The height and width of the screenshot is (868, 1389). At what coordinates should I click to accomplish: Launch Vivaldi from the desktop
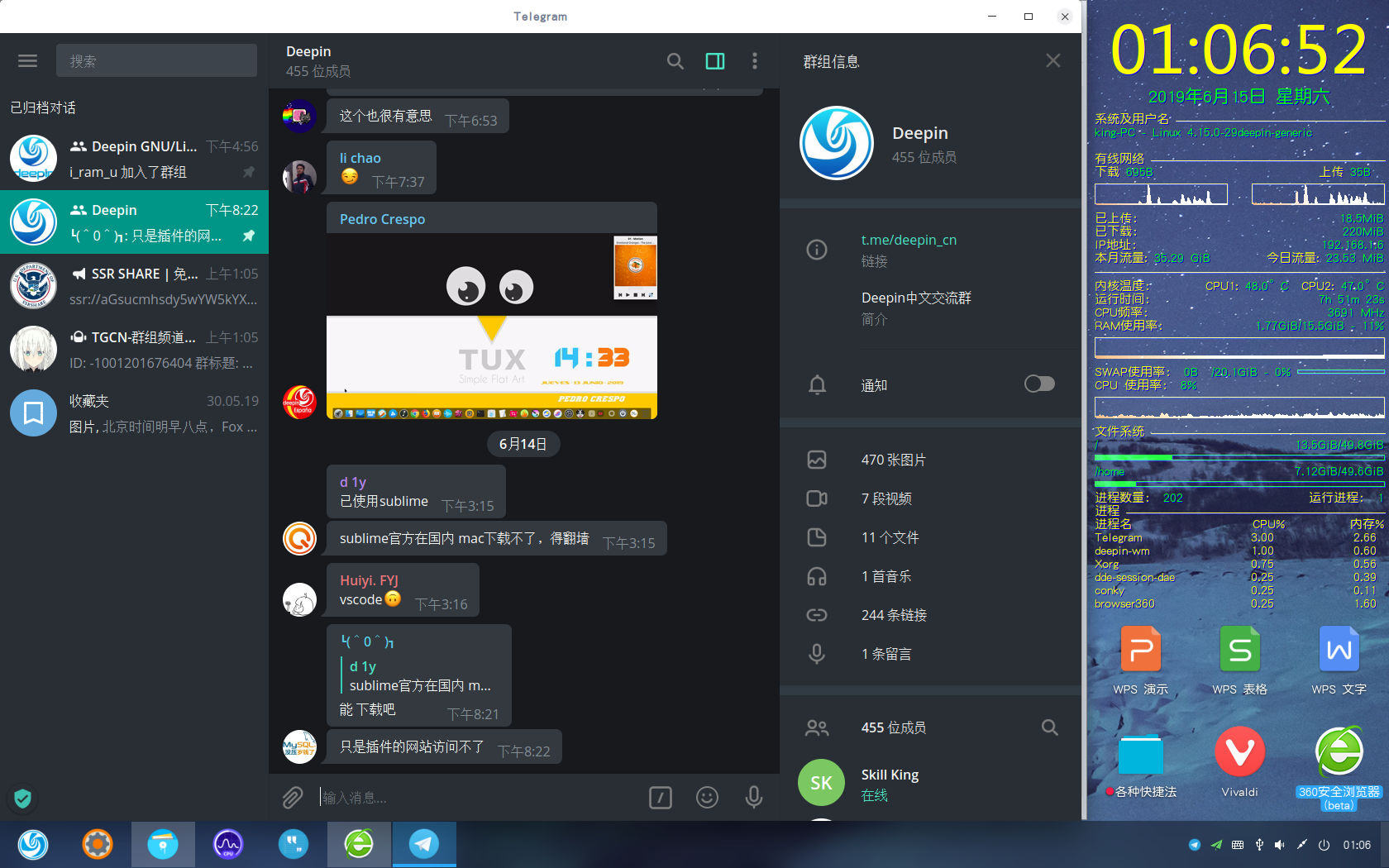1239,752
